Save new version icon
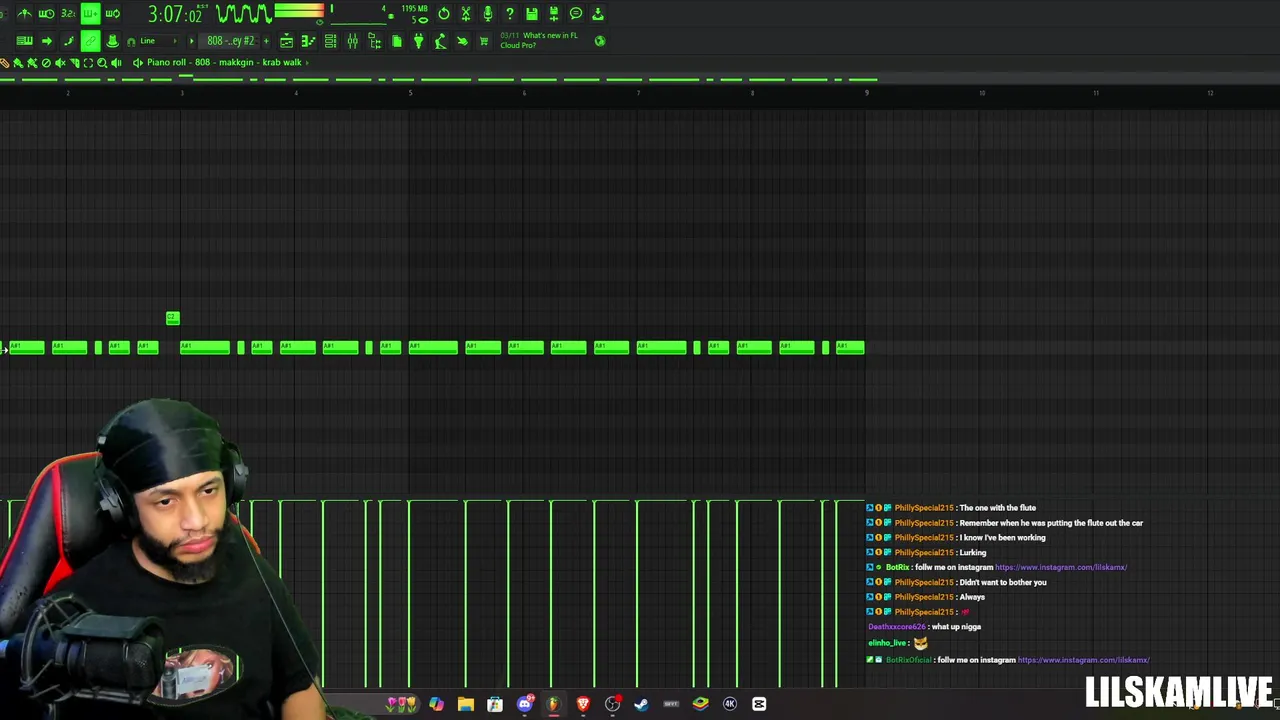This screenshot has height=720, width=1280. (x=554, y=14)
